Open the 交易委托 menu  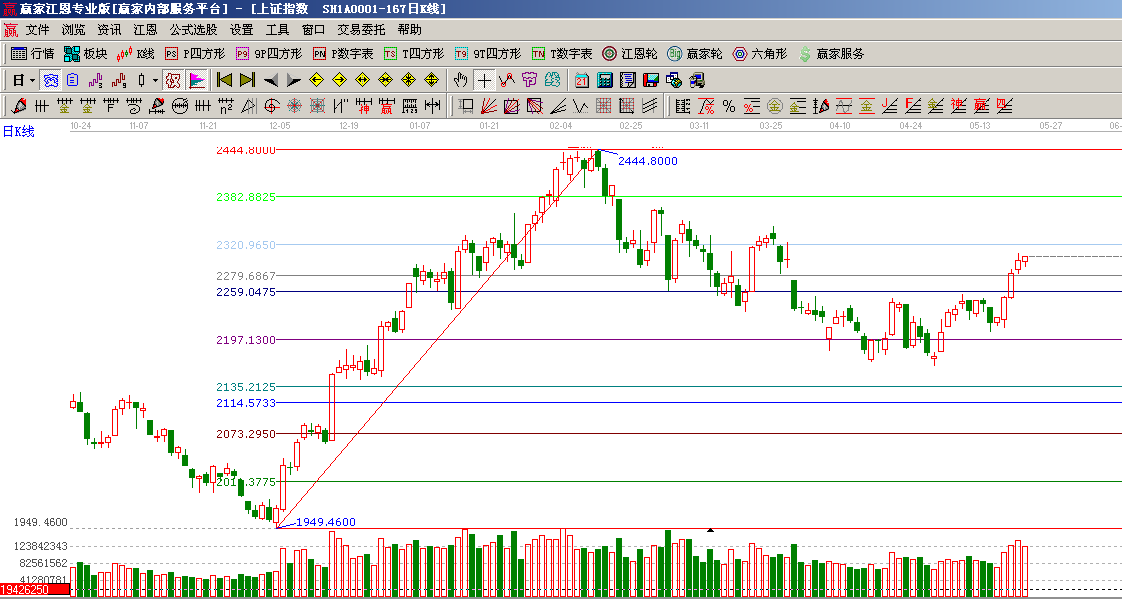(361, 30)
